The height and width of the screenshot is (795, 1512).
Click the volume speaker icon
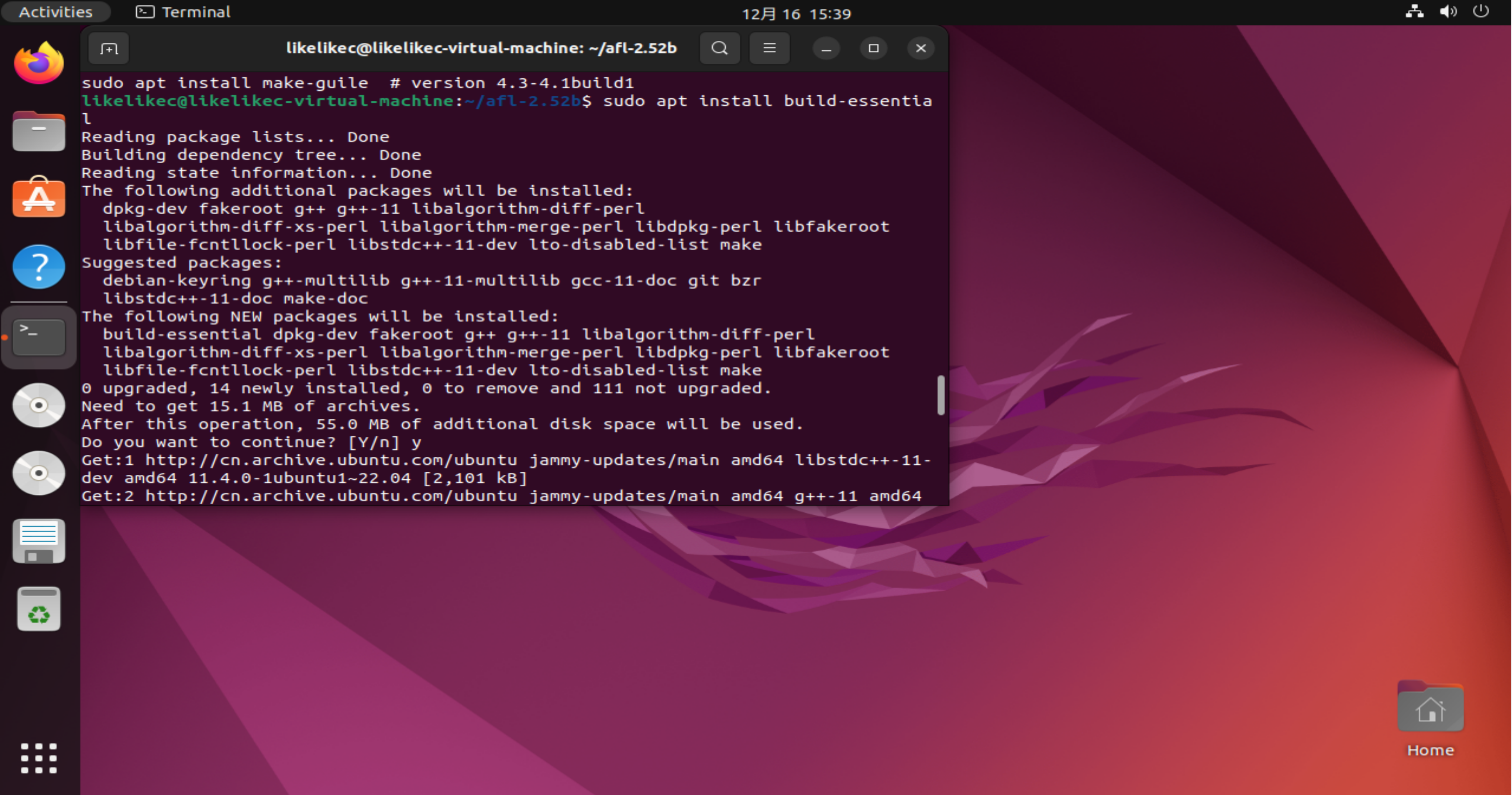[1447, 12]
